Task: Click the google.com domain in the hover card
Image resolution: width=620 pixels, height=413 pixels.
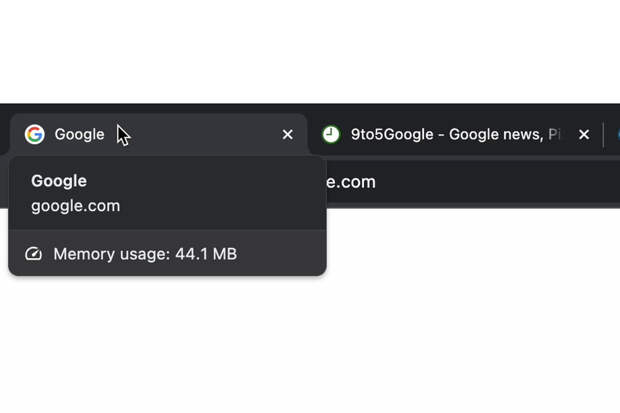Action: tap(76, 205)
